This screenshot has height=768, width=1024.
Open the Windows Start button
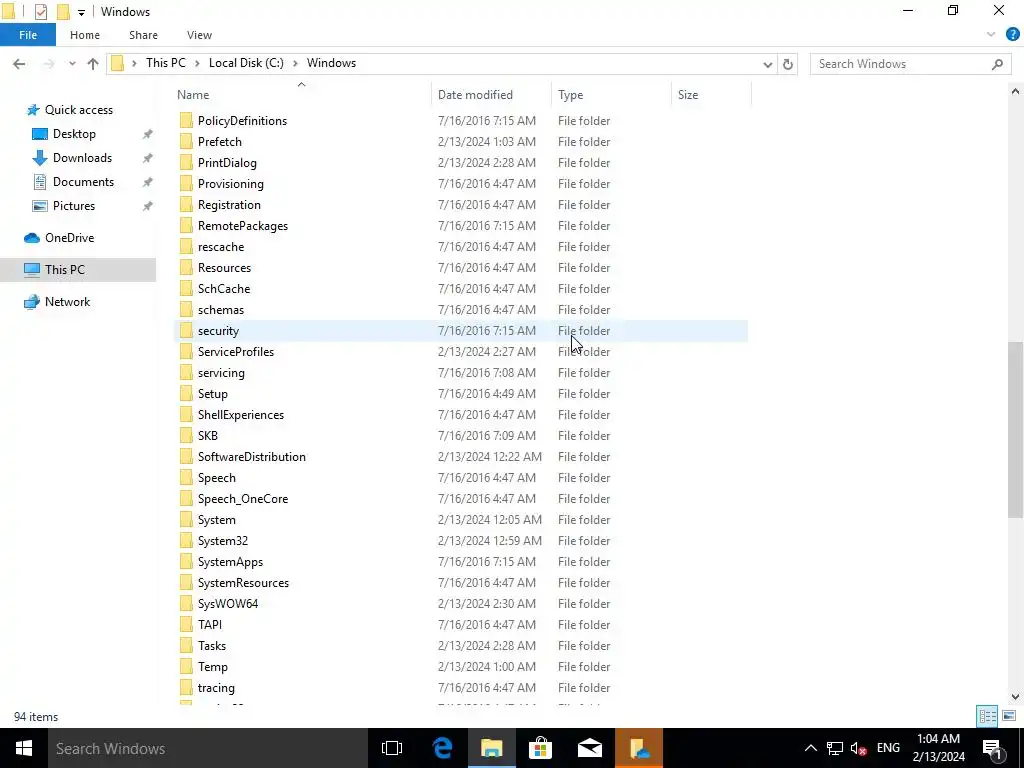click(x=24, y=748)
